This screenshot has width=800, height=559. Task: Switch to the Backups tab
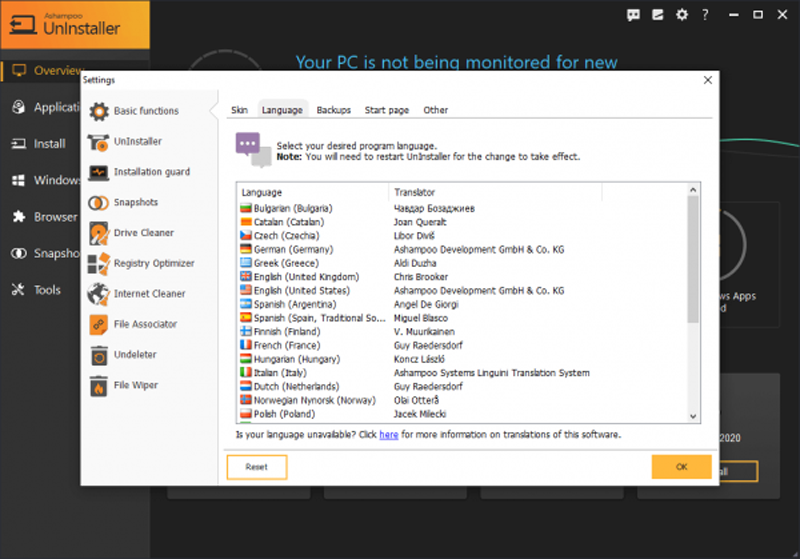(x=334, y=110)
